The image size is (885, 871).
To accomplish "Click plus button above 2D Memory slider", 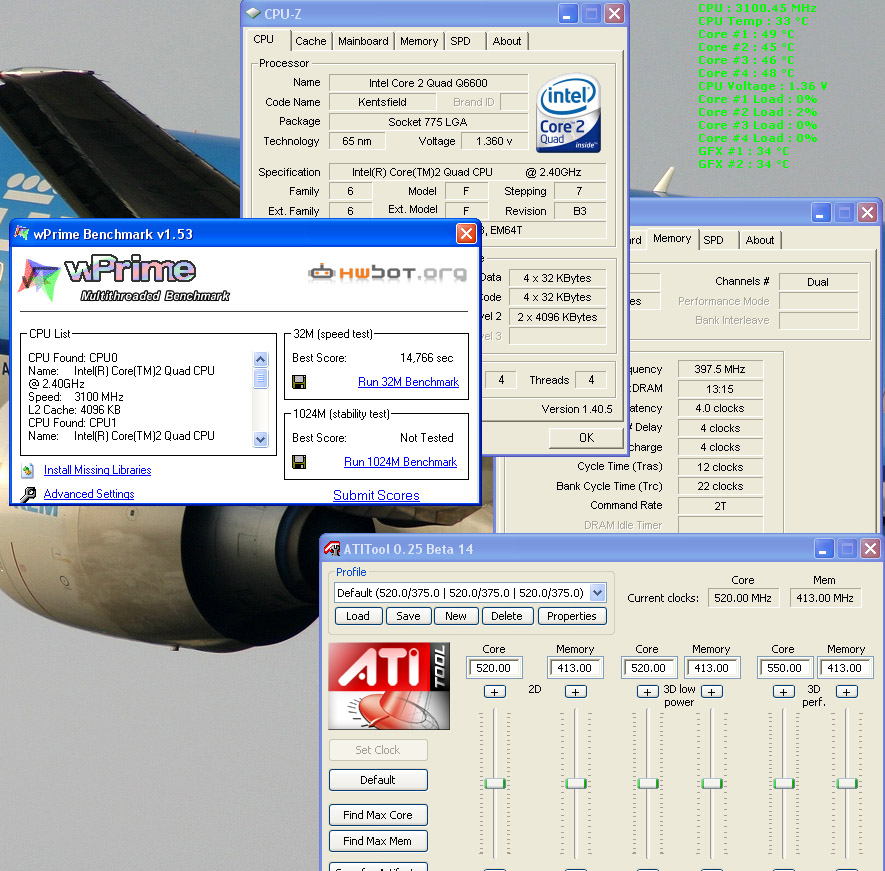I will [576, 691].
